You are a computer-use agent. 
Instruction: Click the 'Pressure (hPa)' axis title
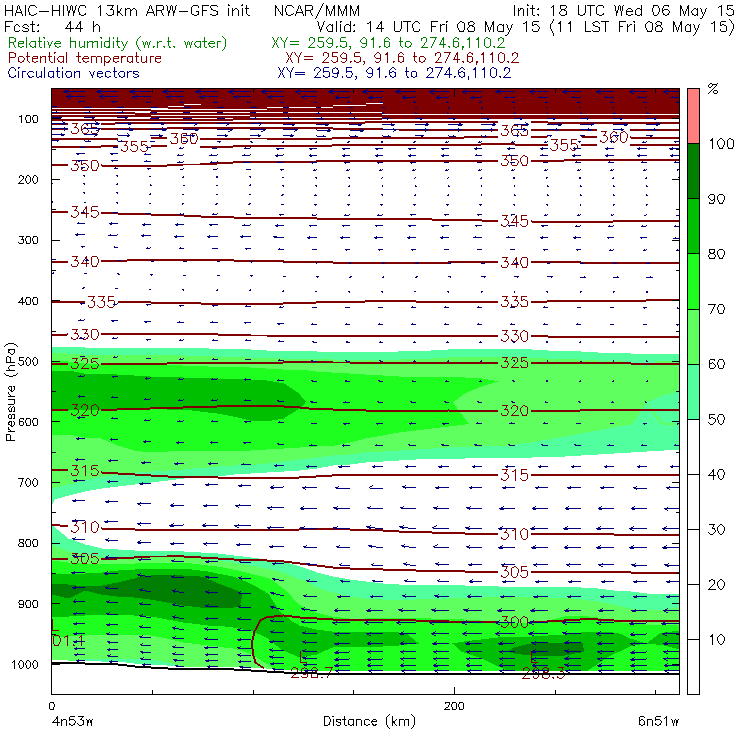[x=10, y=392]
